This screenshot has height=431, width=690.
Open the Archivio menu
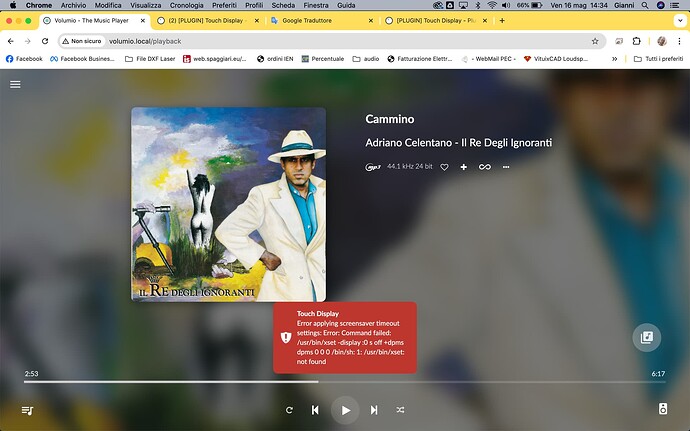click(x=73, y=5)
